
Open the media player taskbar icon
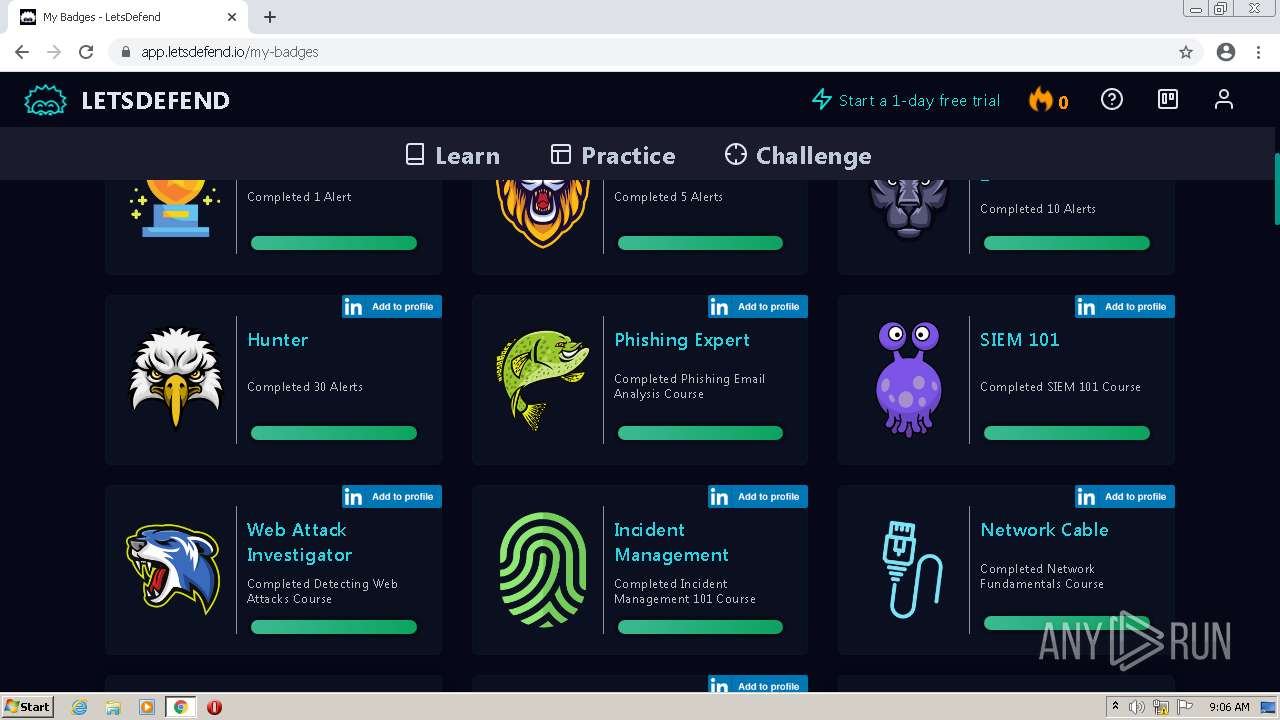click(x=147, y=707)
